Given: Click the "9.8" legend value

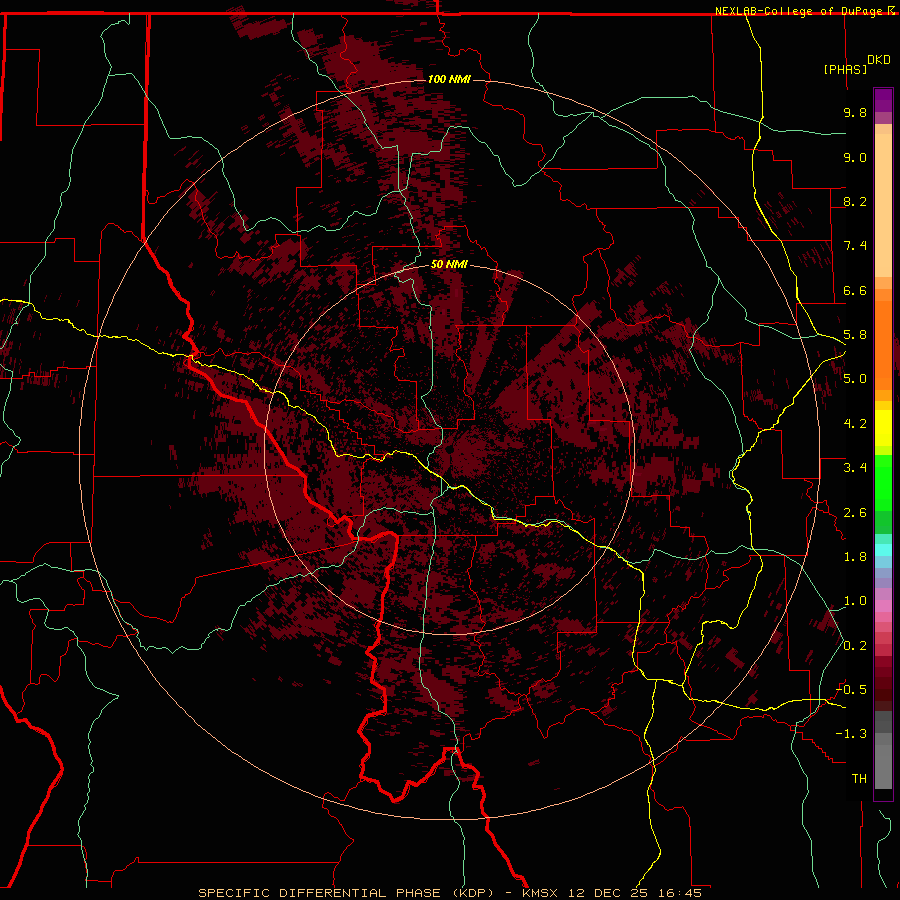Looking at the screenshot, I should point(855,112).
